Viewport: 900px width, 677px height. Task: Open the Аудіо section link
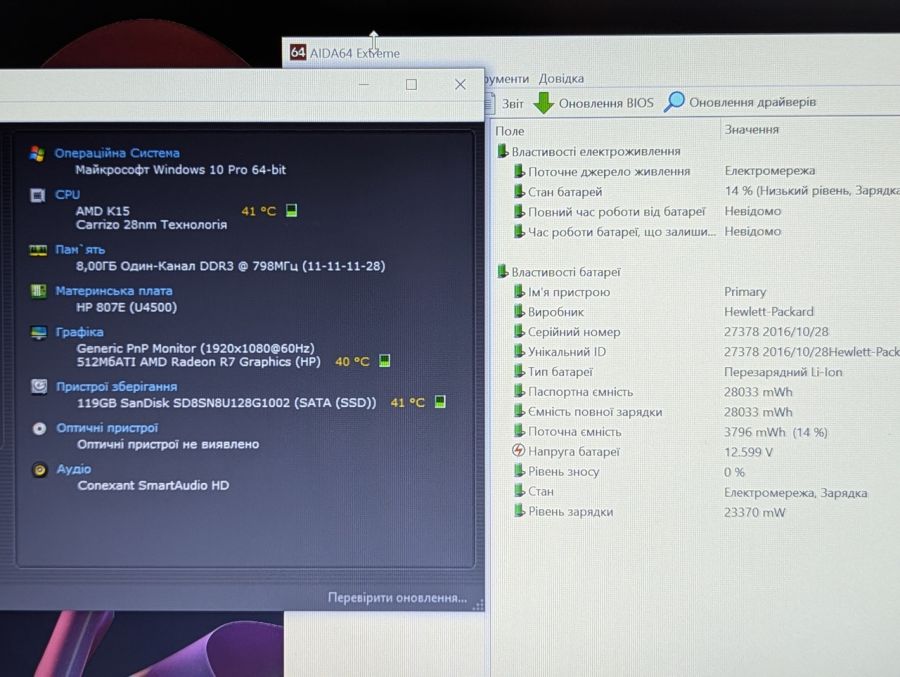(73, 469)
